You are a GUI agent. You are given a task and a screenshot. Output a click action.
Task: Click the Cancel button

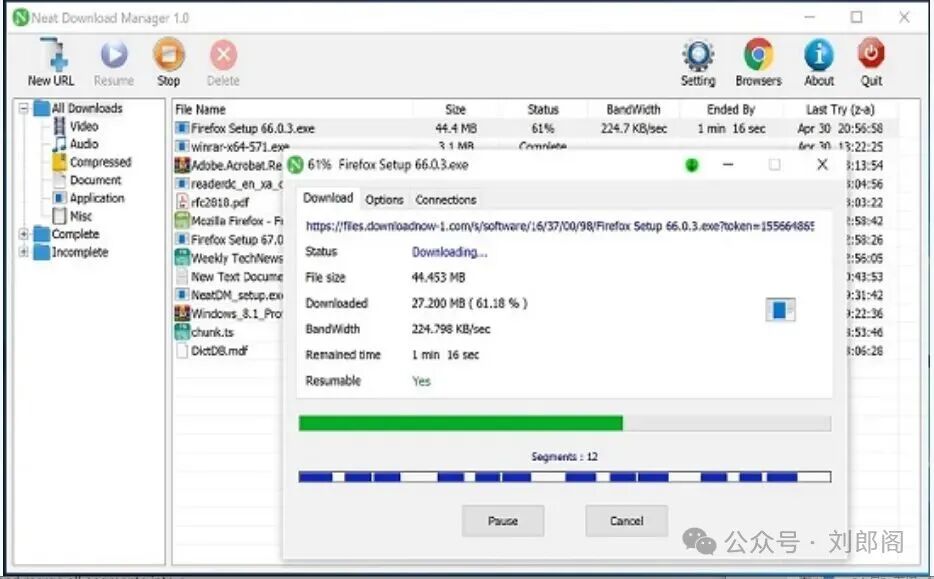coord(626,521)
